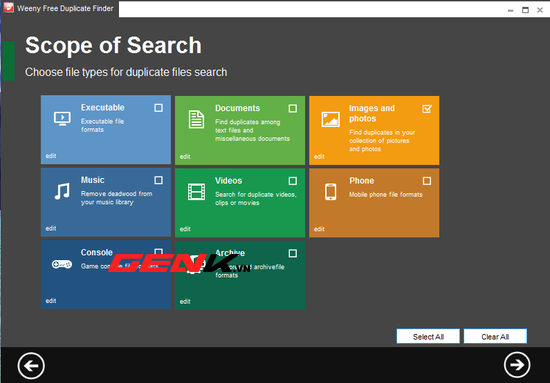Click the 'Music' tile title
Viewport: 550px width, 383px height.
tap(93, 180)
